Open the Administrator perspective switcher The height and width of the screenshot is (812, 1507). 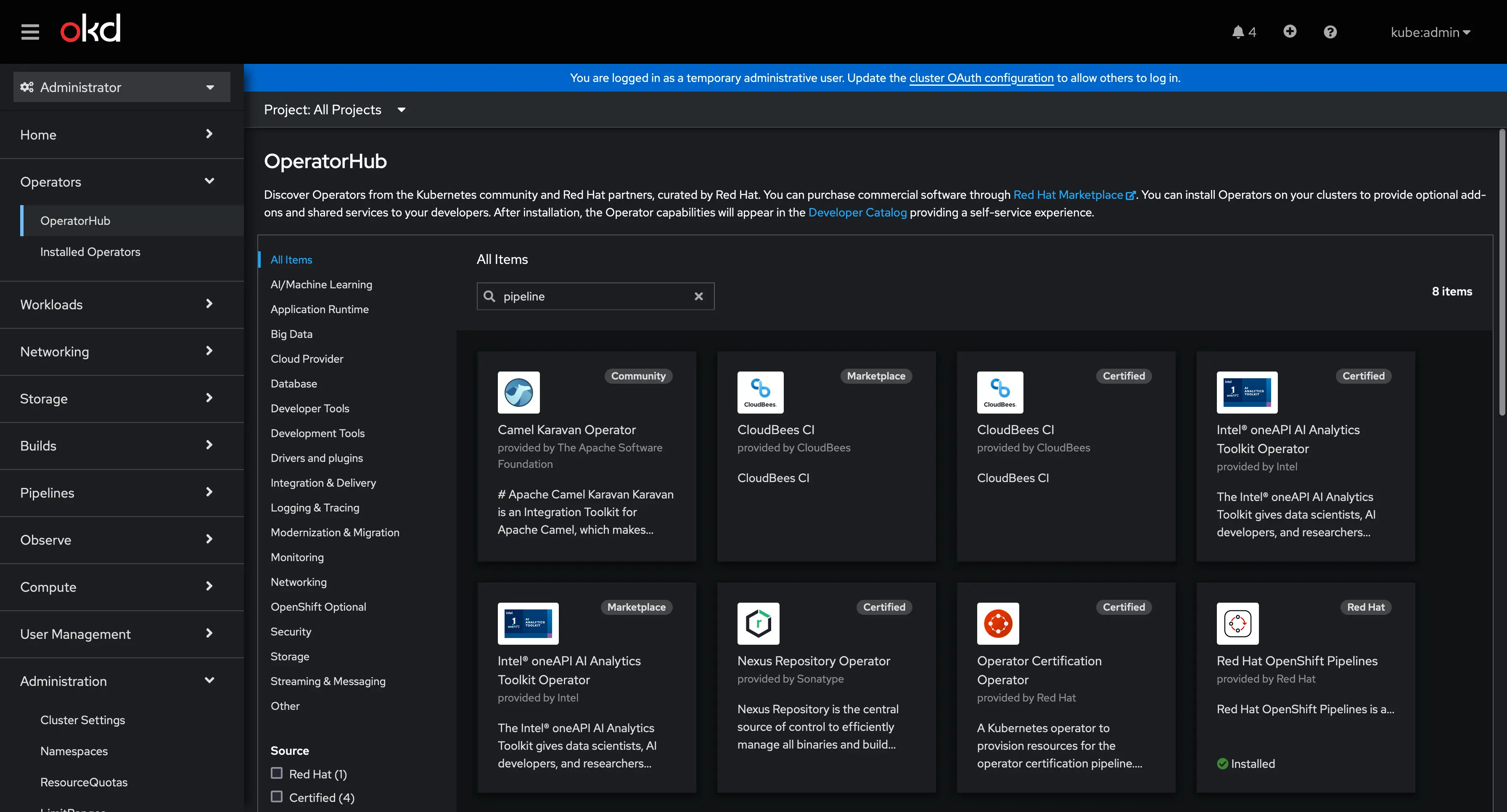(122, 87)
